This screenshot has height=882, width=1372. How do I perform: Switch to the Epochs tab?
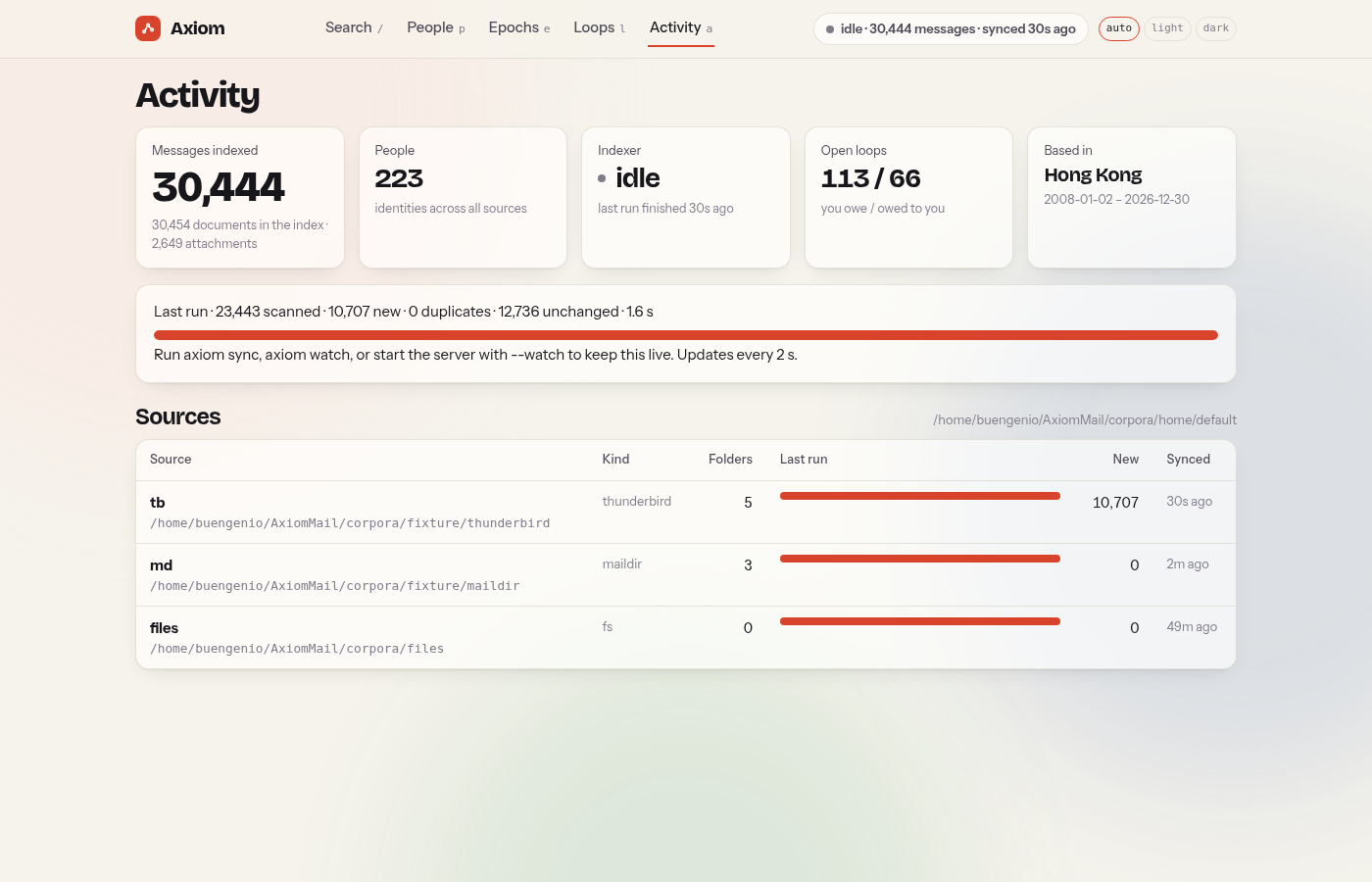pos(519,27)
